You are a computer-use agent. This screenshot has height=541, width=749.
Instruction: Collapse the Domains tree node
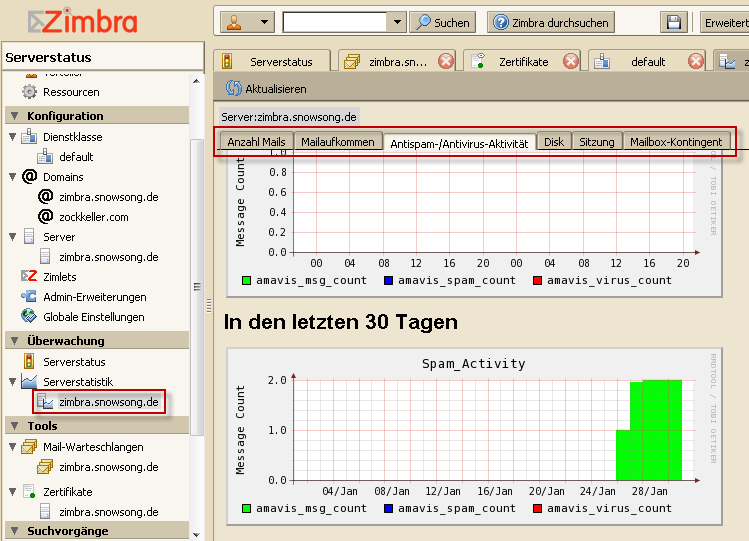point(12,177)
